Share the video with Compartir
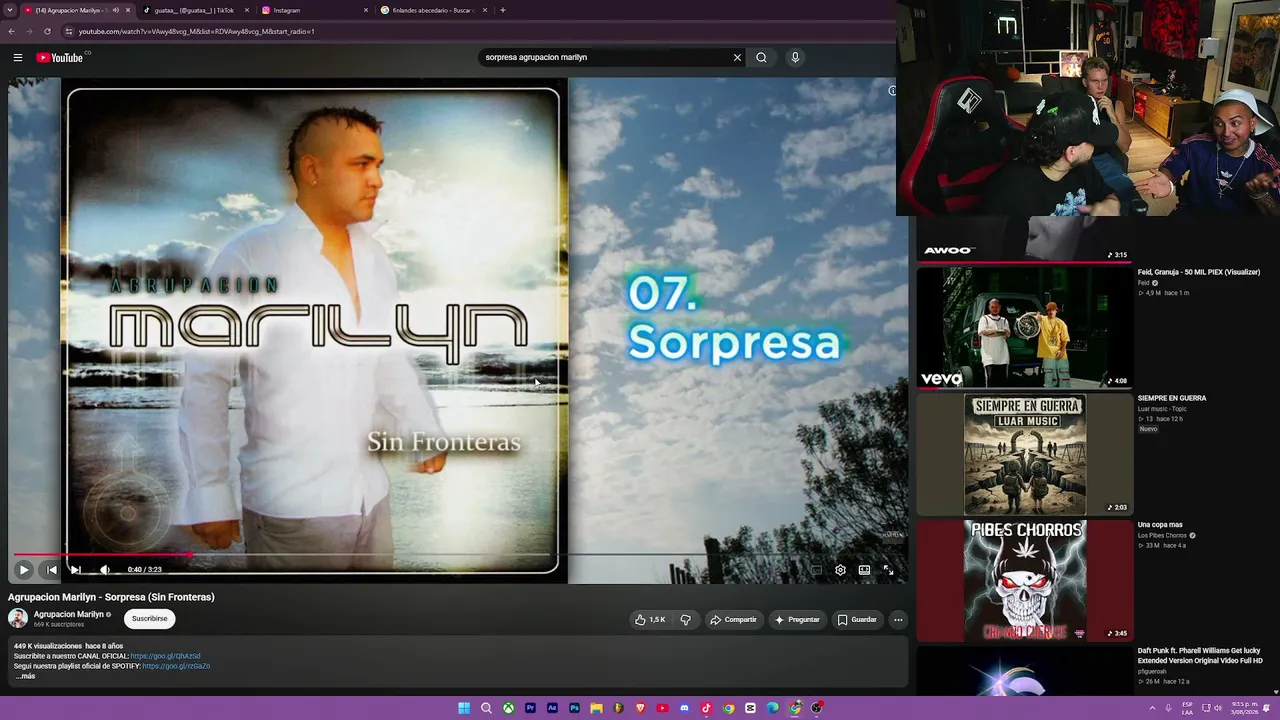 tap(733, 620)
